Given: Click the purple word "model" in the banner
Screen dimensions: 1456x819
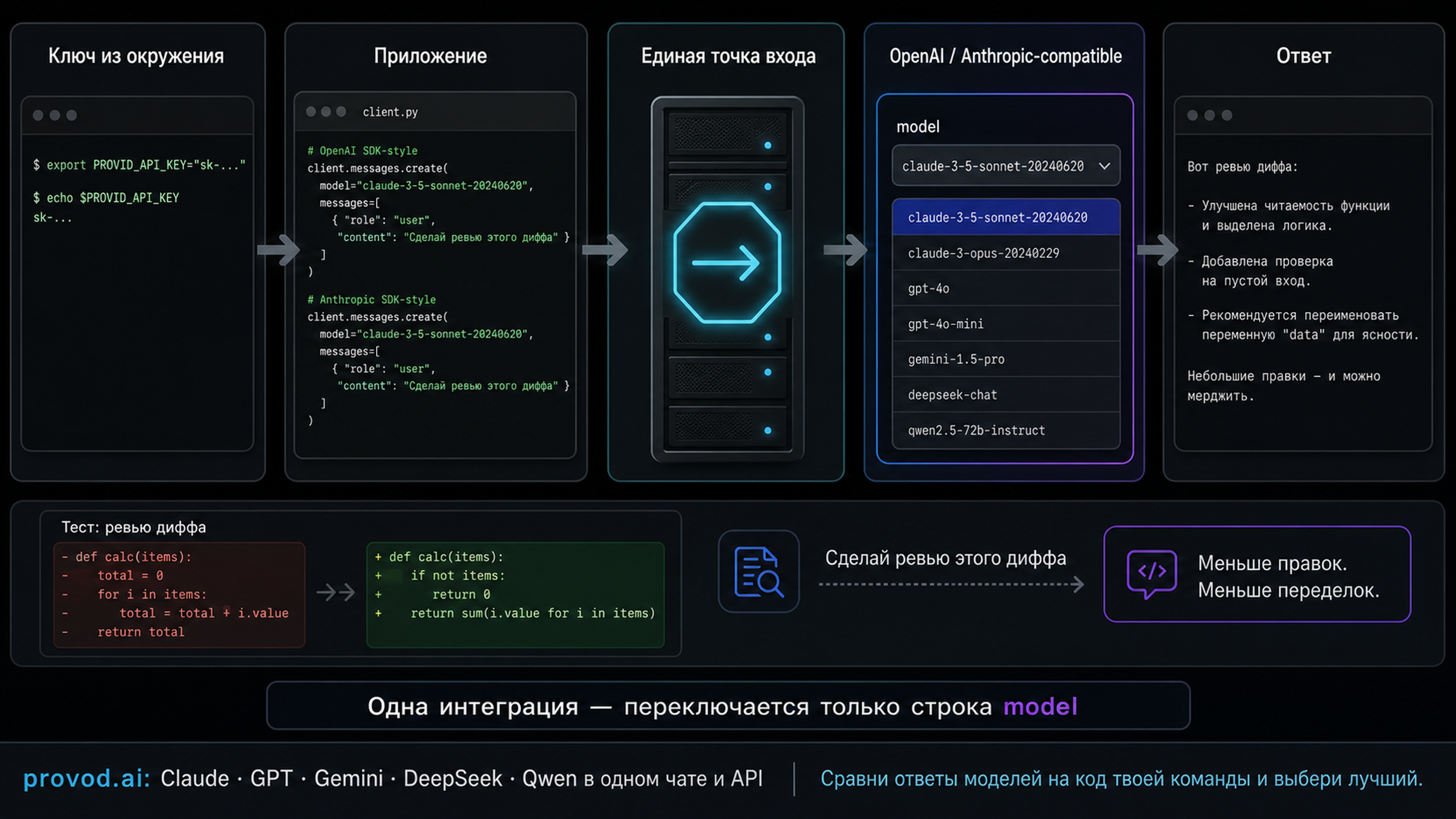Looking at the screenshot, I should (1040, 706).
